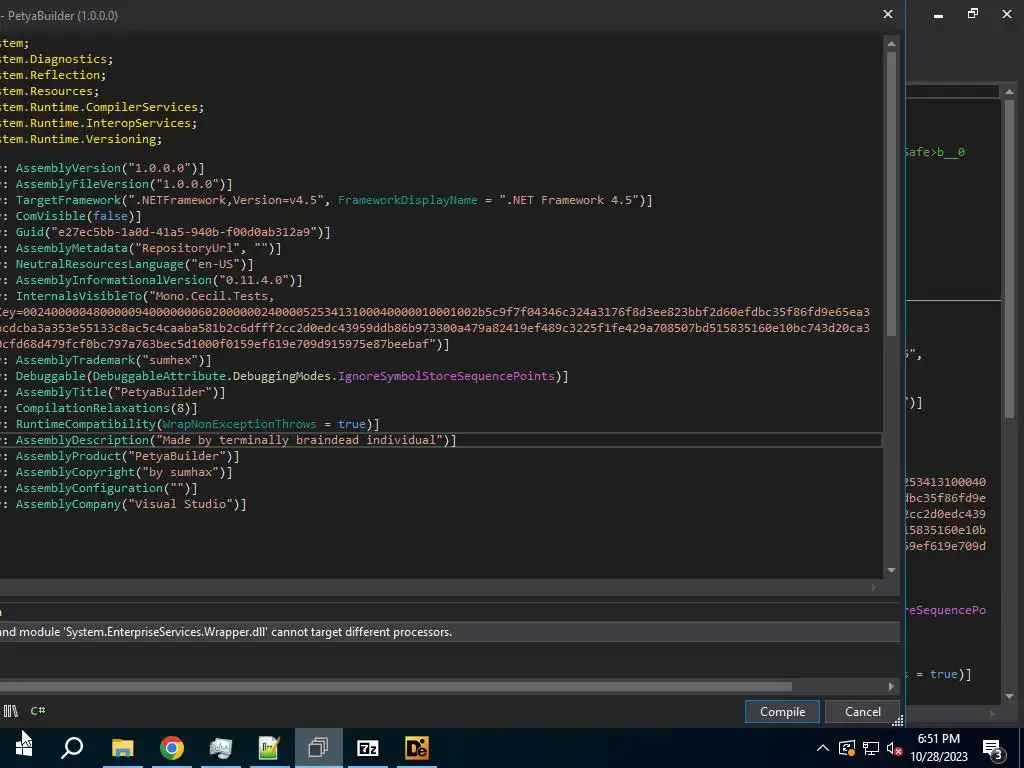Click the AssemblyTrademark "sumhex" line

click(x=106, y=360)
